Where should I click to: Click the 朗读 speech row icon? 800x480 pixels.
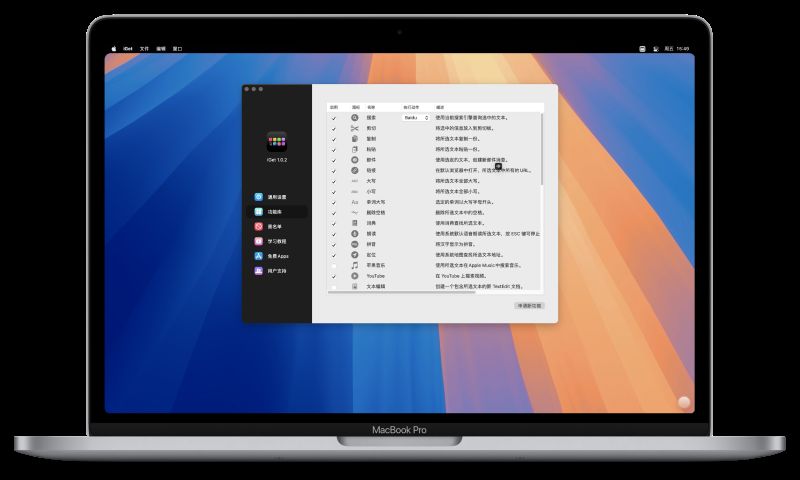point(354,233)
